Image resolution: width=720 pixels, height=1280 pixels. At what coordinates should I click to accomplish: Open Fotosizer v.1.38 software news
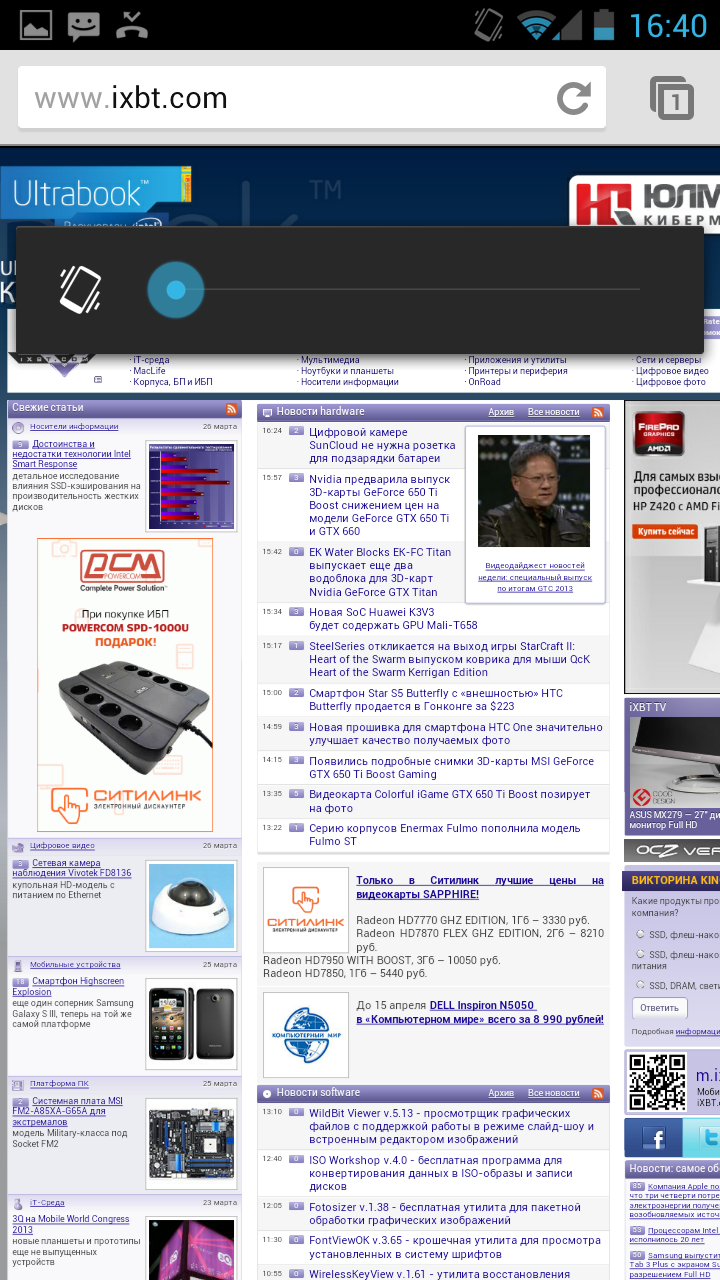click(x=446, y=1213)
